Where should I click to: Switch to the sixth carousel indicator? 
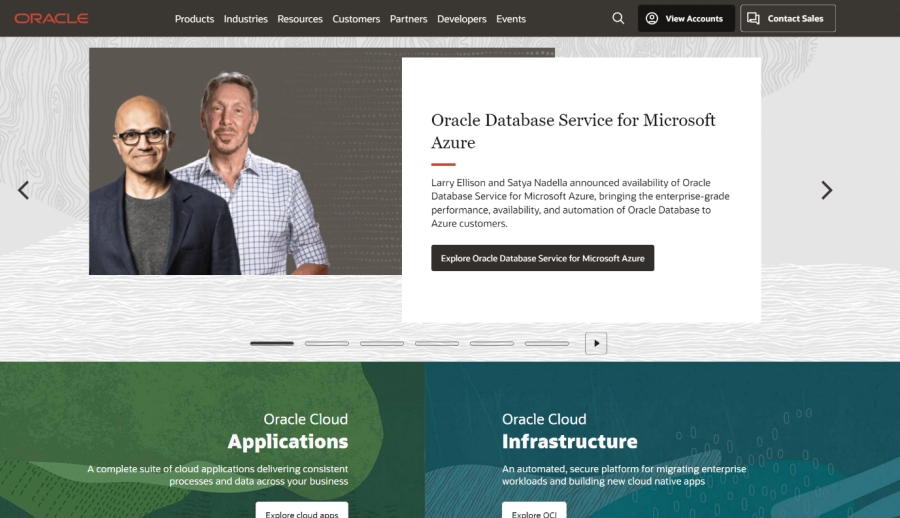tap(547, 343)
